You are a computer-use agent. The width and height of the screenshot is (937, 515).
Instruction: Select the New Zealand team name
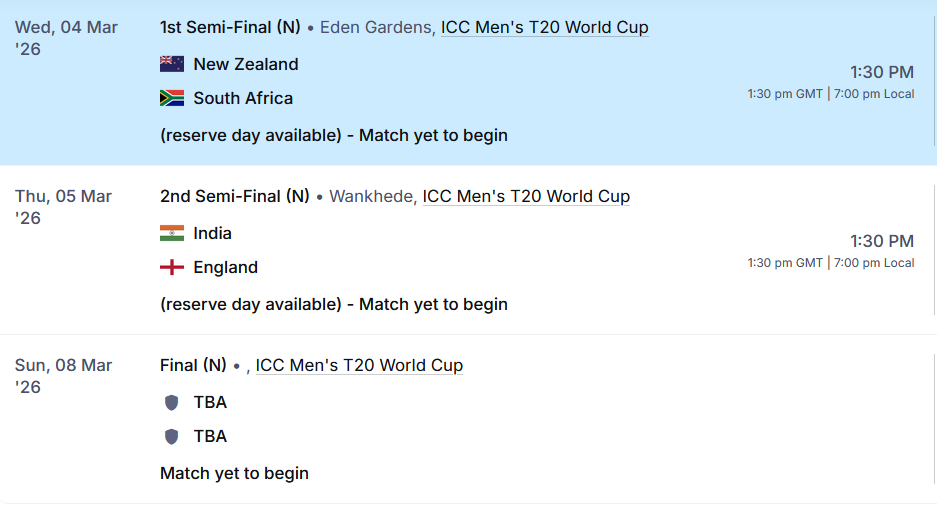pos(246,64)
